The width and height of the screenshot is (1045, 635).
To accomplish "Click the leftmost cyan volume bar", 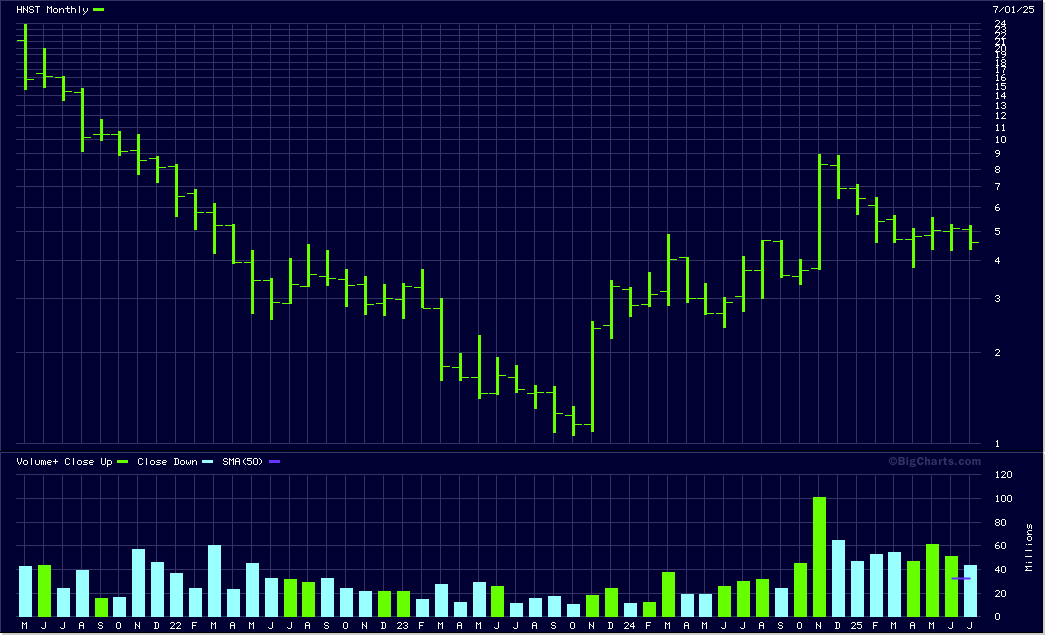I will pyautogui.click(x=25, y=591).
